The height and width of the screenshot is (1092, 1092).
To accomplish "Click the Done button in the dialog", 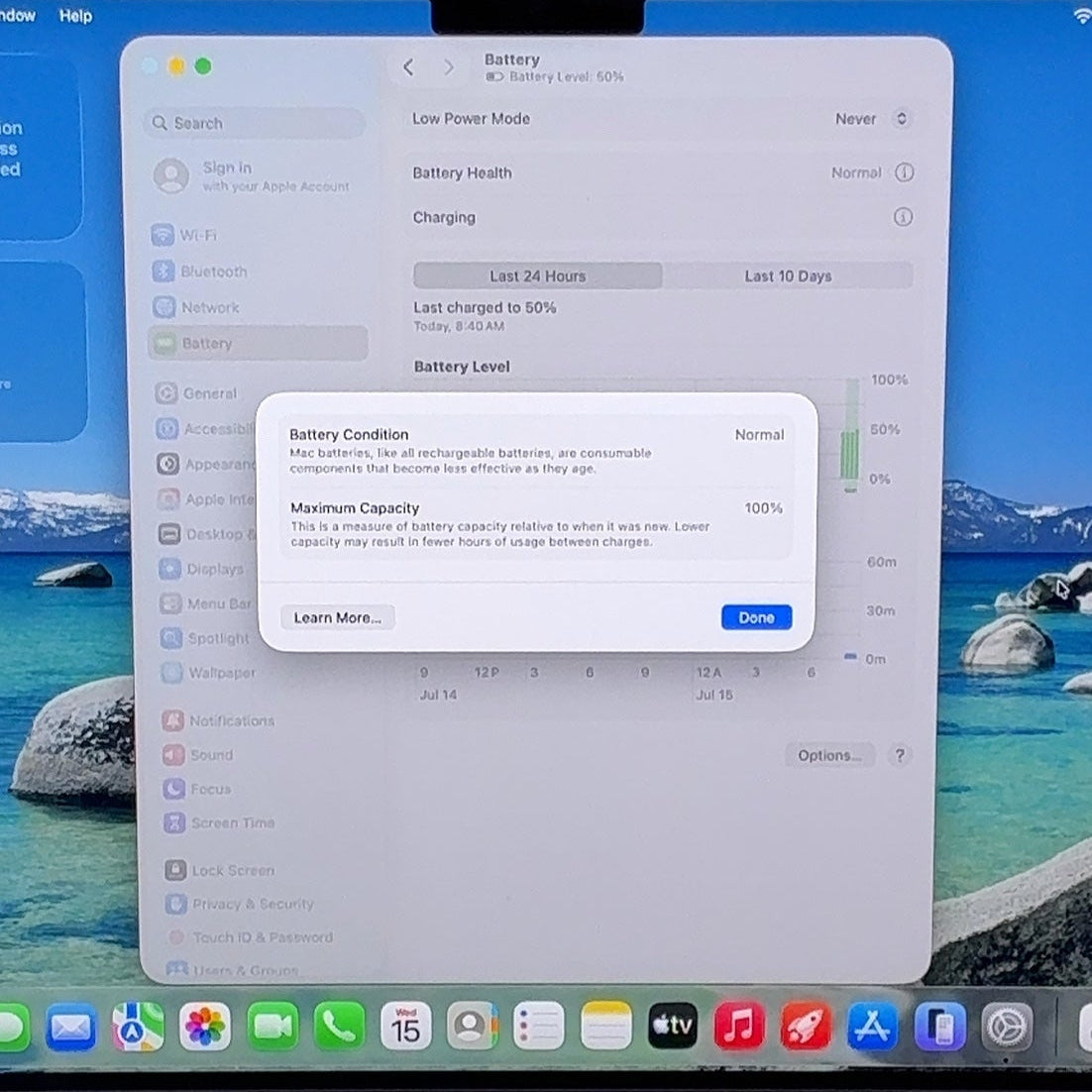I will pos(756,617).
